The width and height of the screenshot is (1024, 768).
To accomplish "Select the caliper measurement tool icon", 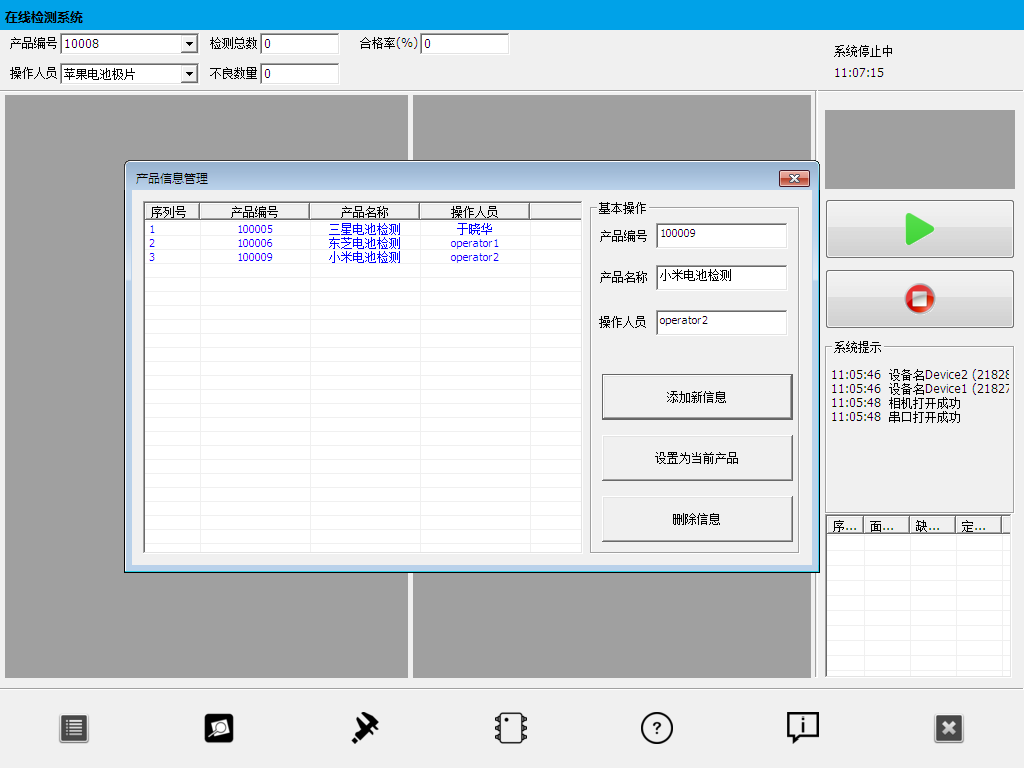I will coord(364,729).
